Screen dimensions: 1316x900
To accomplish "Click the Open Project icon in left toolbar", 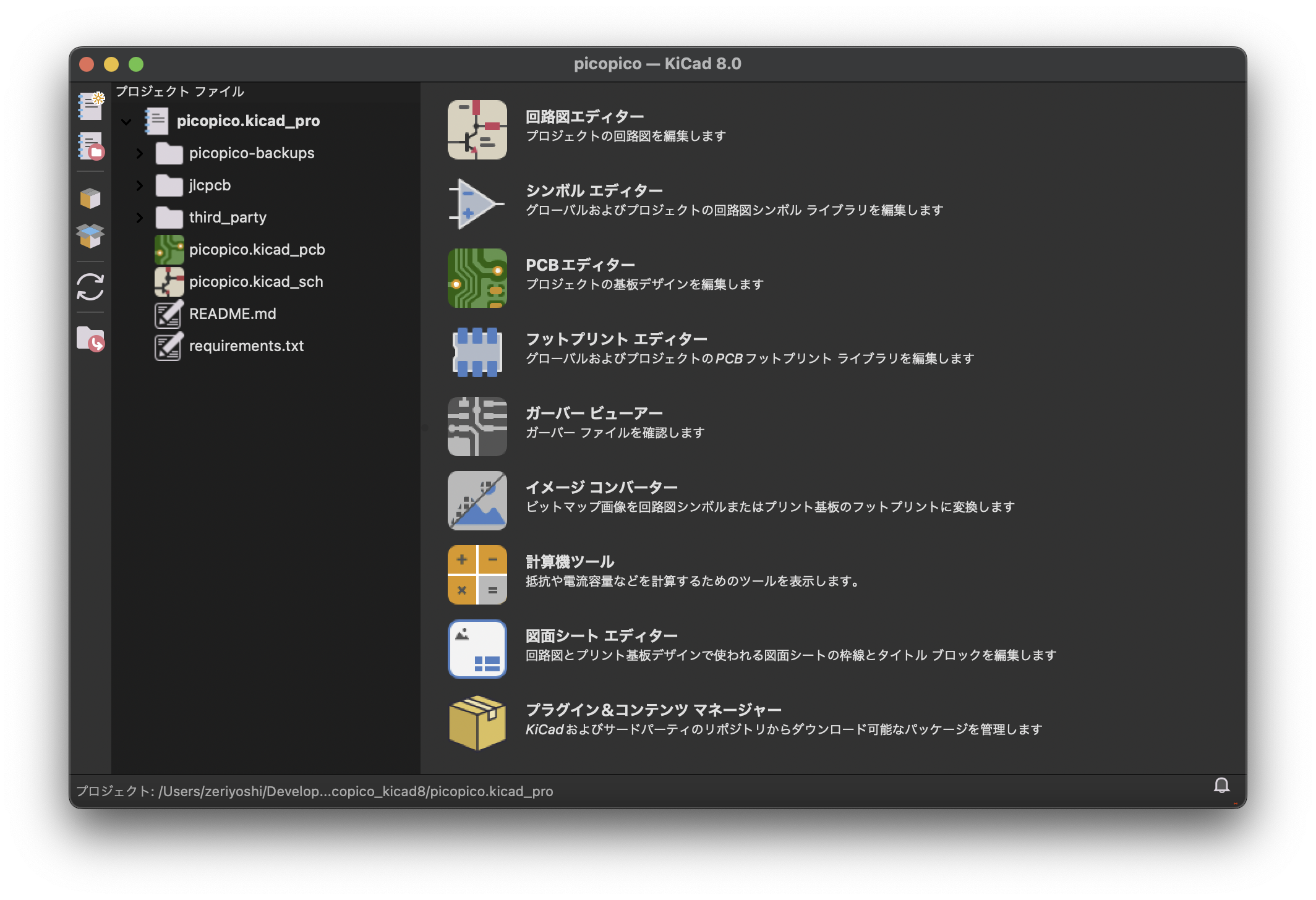I will click(x=91, y=146).
